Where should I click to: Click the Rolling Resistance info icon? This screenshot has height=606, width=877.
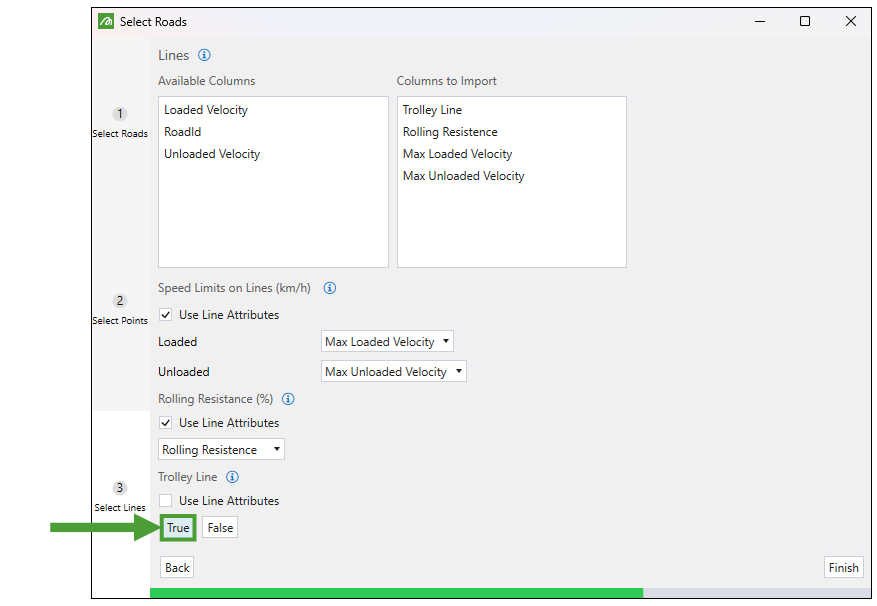click(x=288, y=399)
